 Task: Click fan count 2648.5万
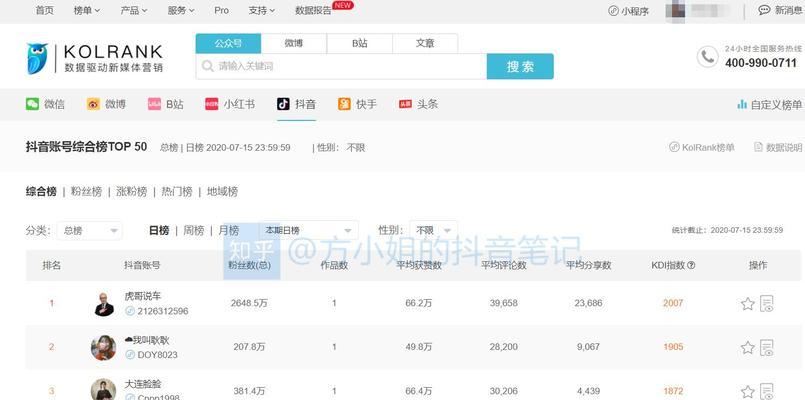[249, 303]
